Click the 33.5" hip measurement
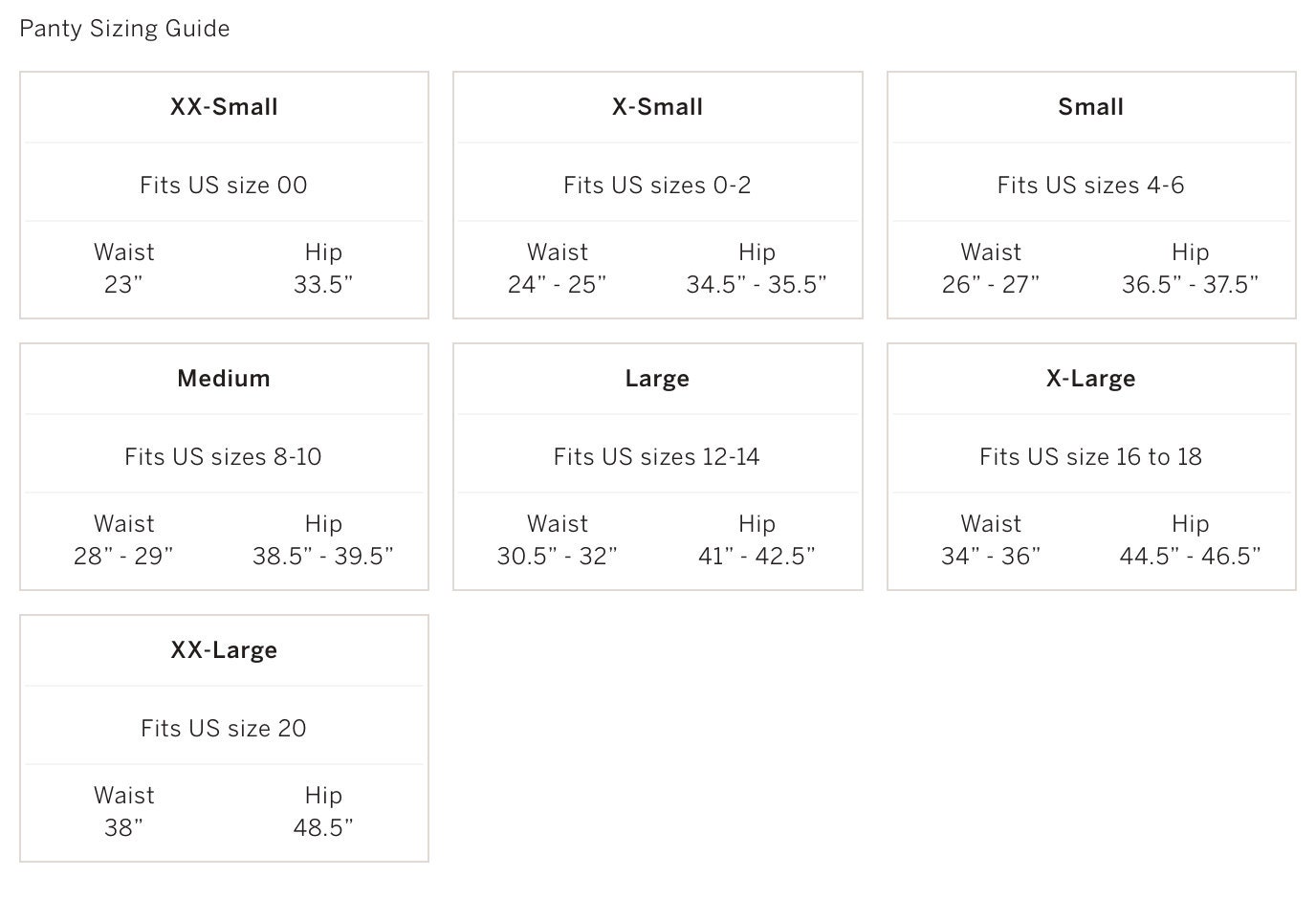The width and height of the screenshot is (1316, 899). [323, 284]
